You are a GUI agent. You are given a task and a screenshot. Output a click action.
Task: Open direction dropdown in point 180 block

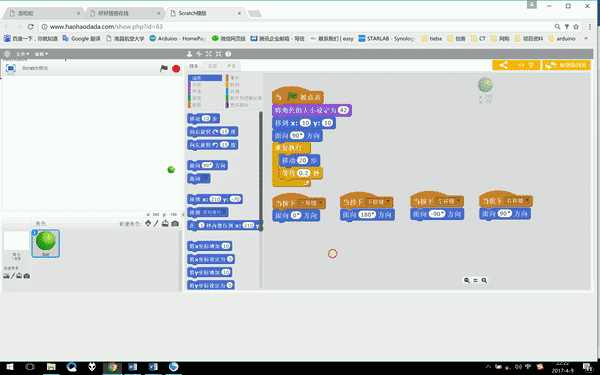pyautogui.click(x=373, y=215)
